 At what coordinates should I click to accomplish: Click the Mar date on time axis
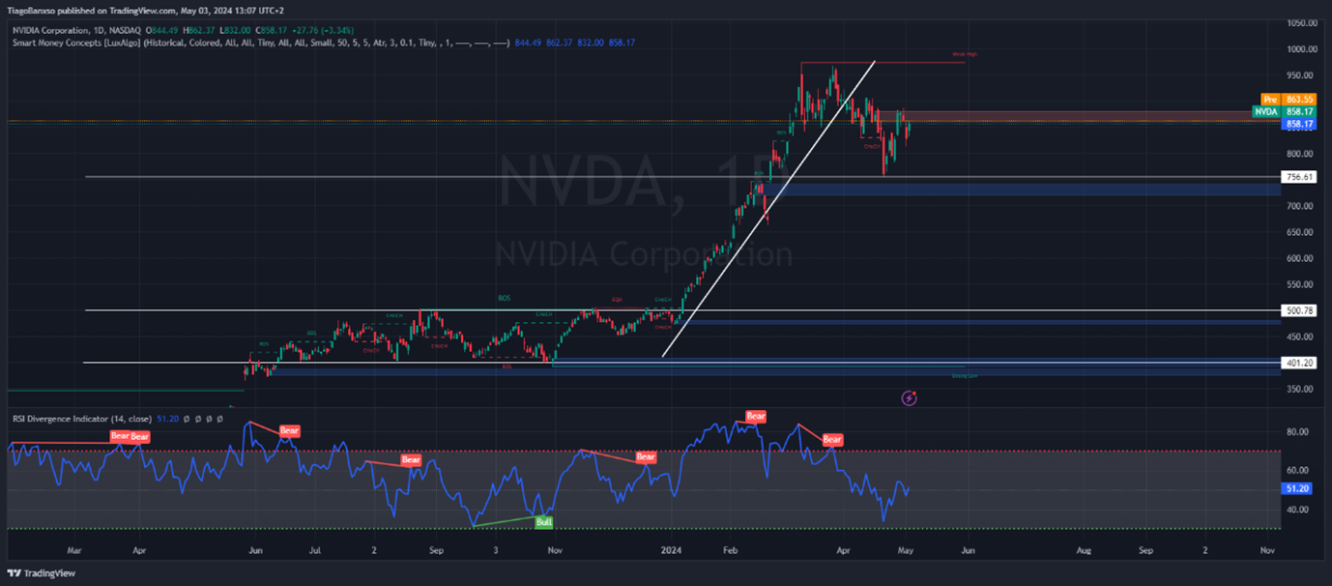coord(73,550)
